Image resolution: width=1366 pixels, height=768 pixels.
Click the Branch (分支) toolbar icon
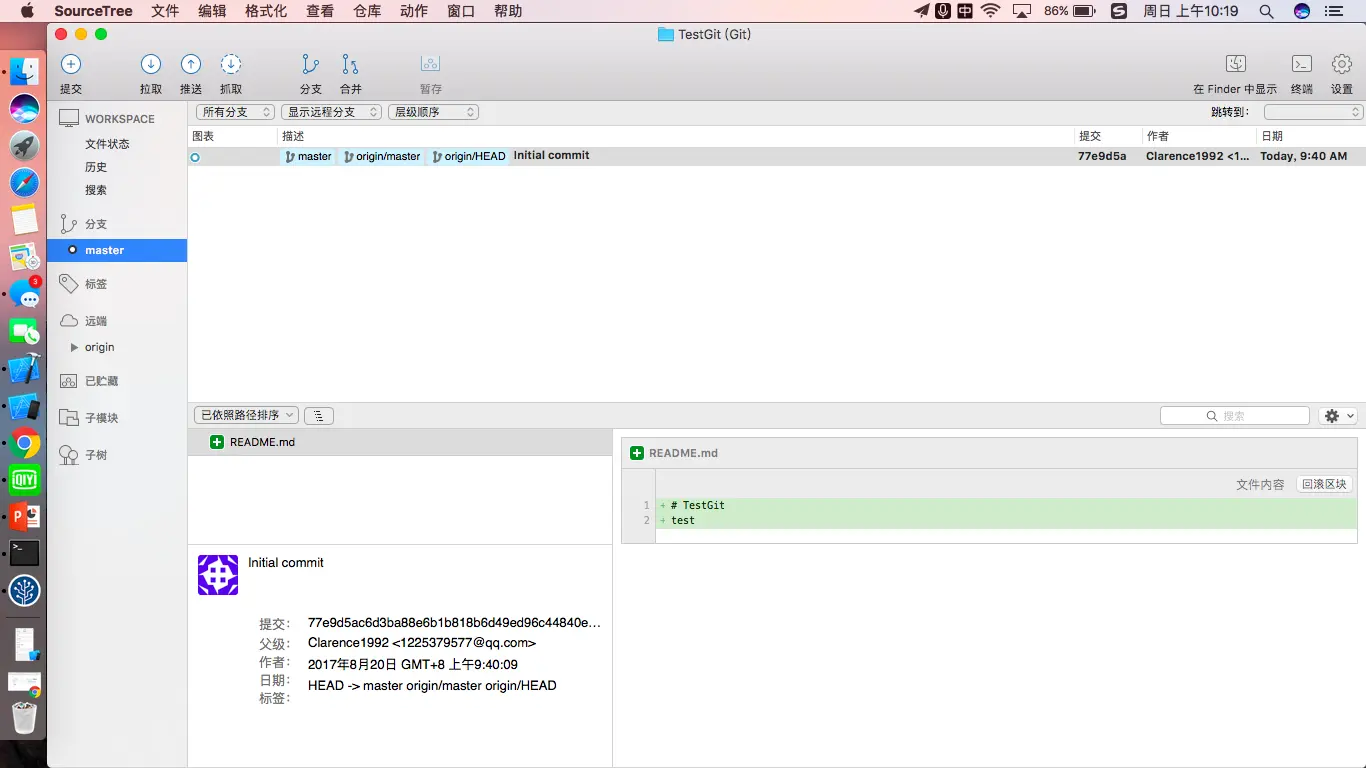[311, 64]
